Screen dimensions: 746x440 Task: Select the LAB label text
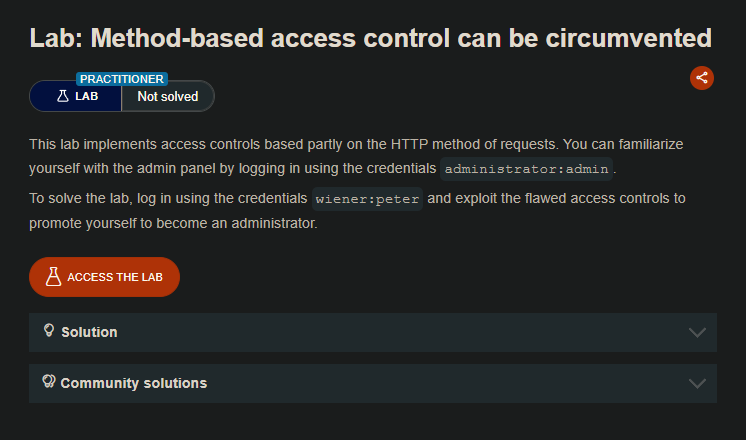tap(87, 97)
